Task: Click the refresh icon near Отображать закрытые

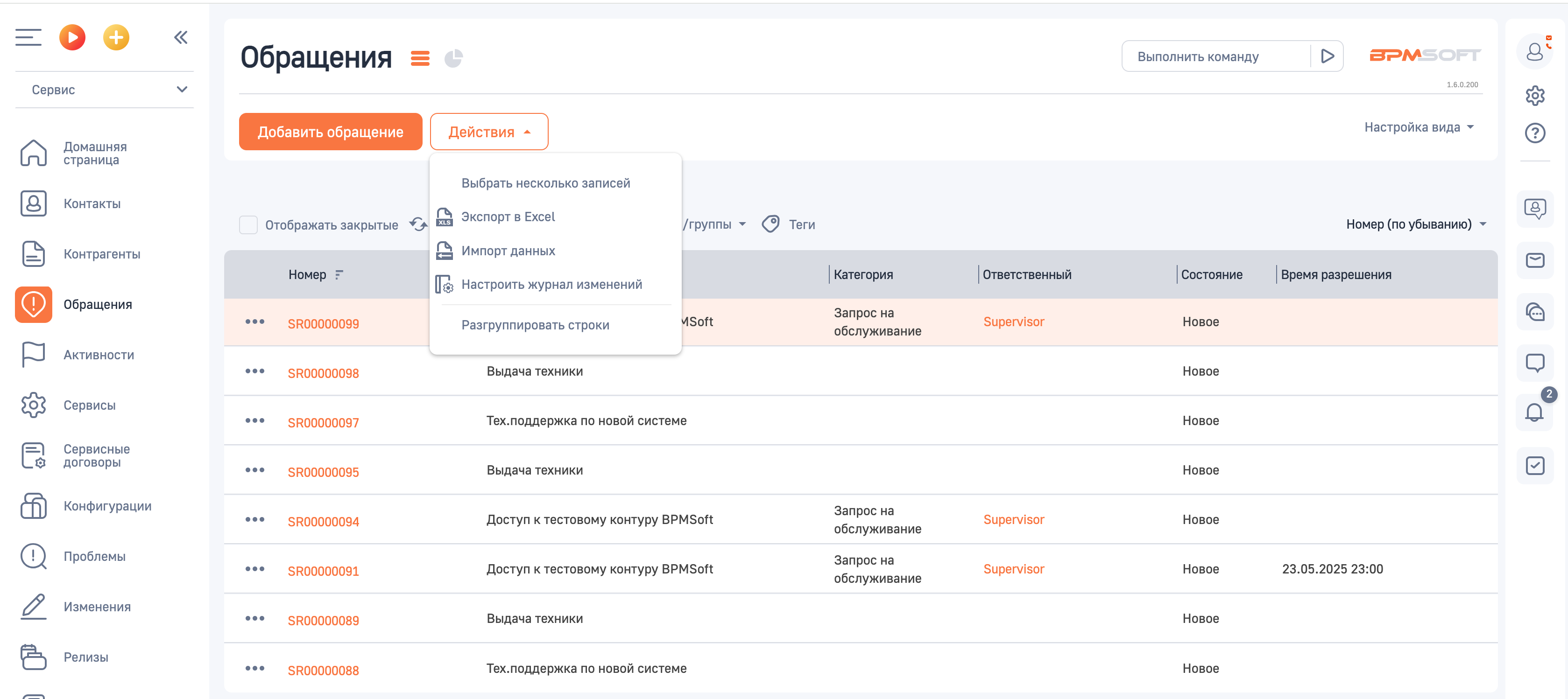Action: pos(418,224)
